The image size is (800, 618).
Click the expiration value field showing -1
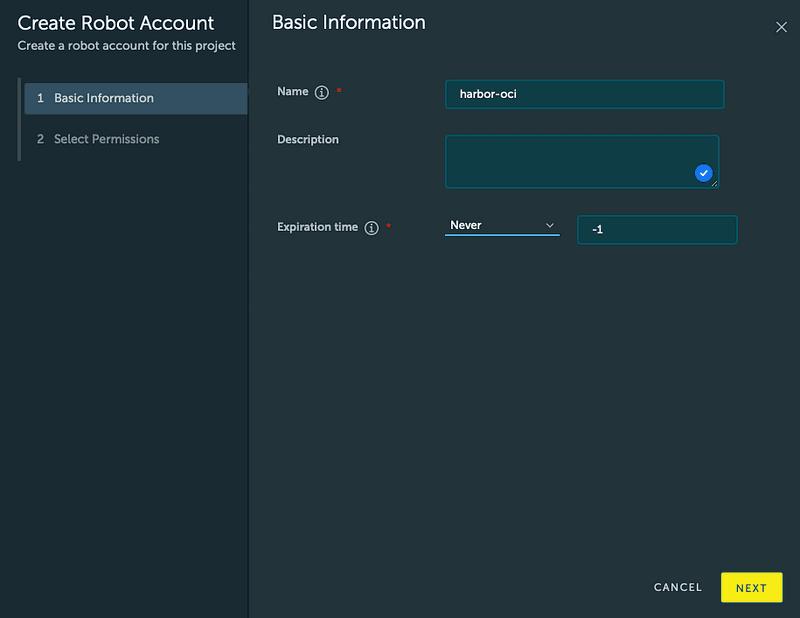click(x=657, y=230)
